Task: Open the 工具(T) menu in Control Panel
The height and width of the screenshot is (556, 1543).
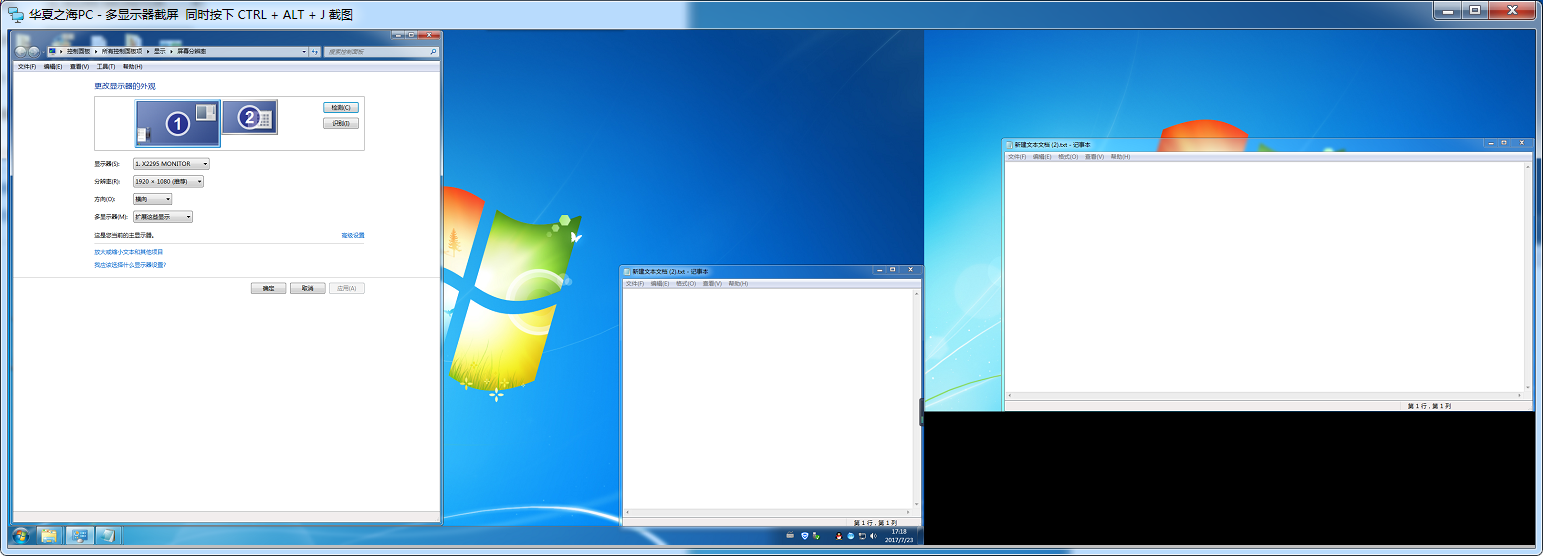Action: 106,66
